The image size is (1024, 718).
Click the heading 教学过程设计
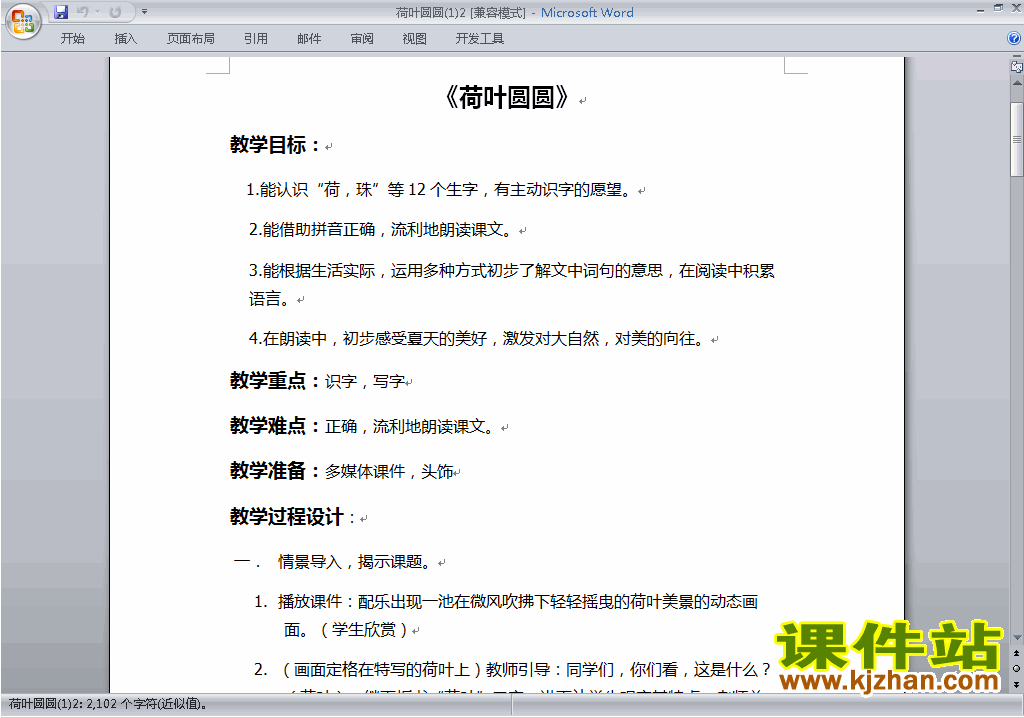point(286,517)
